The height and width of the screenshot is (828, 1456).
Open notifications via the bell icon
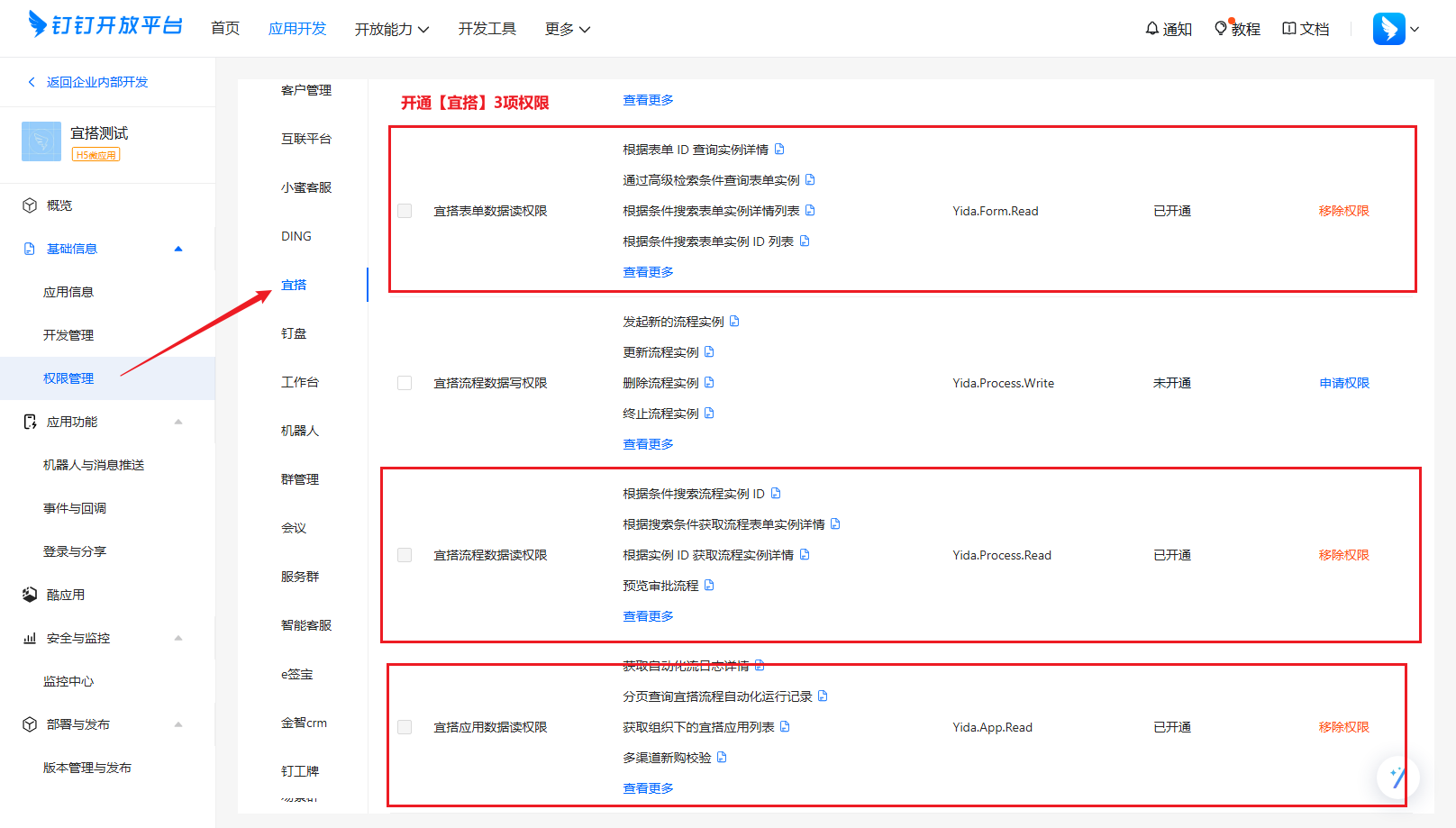(x=1151, y=29)
